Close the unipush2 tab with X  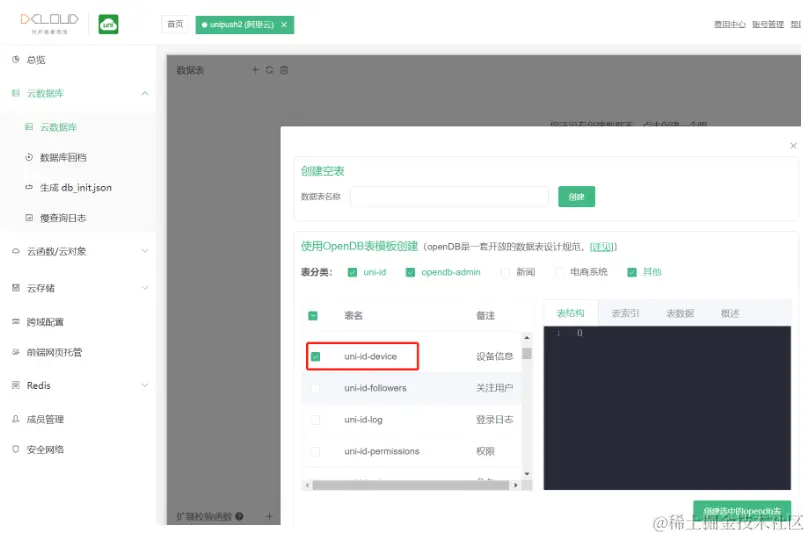coord(284,24)
